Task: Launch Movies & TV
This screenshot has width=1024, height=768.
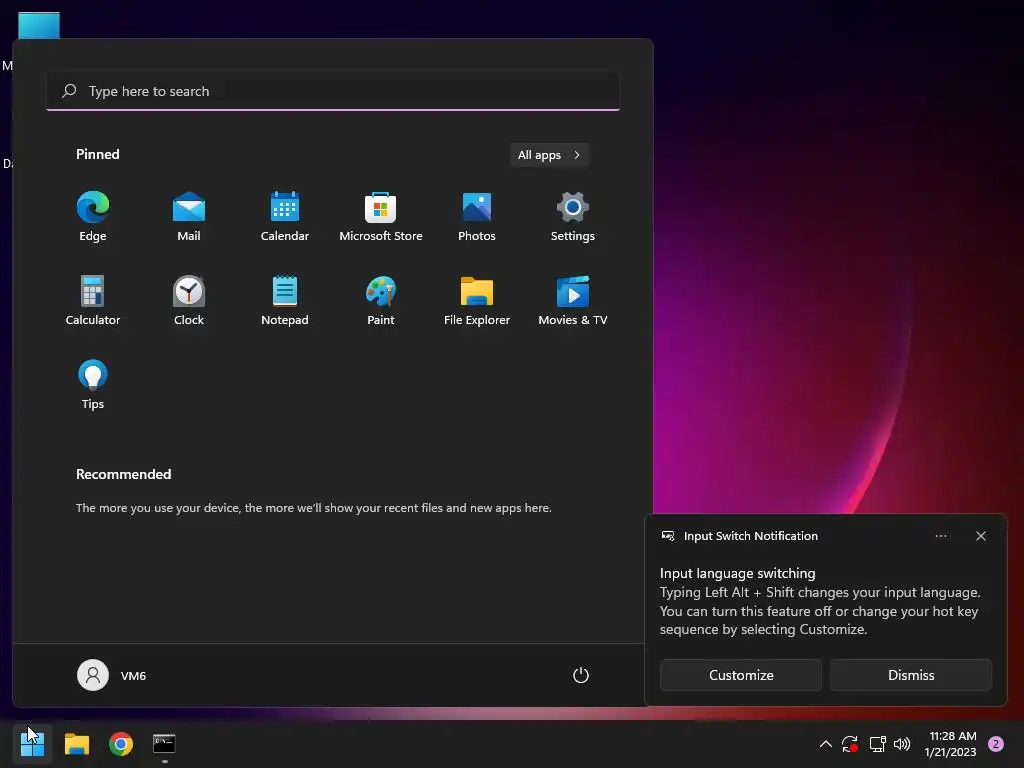Action: 573,300
